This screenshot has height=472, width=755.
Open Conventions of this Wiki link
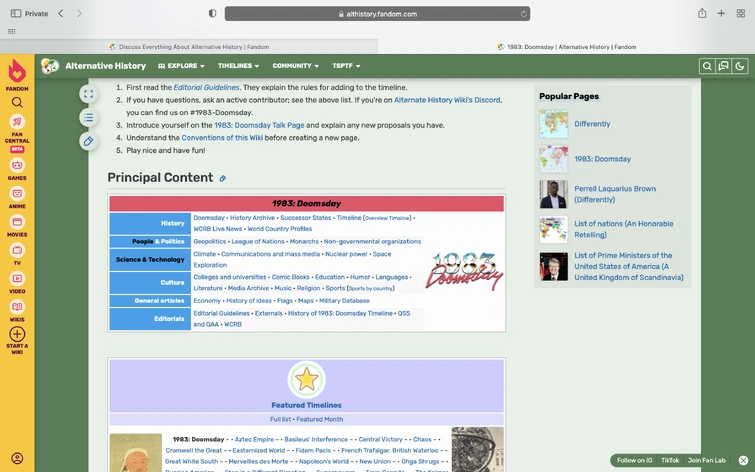222,137
